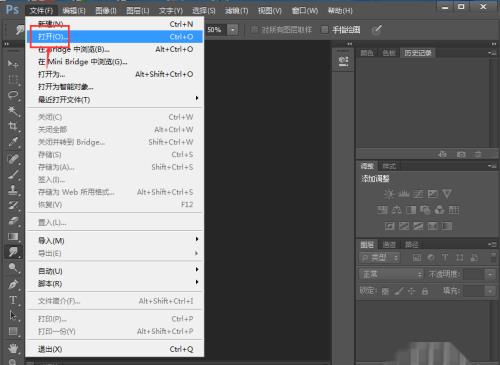Select the Move tool
The height and width of the screenshot is (365, 500).
(13, 64)
